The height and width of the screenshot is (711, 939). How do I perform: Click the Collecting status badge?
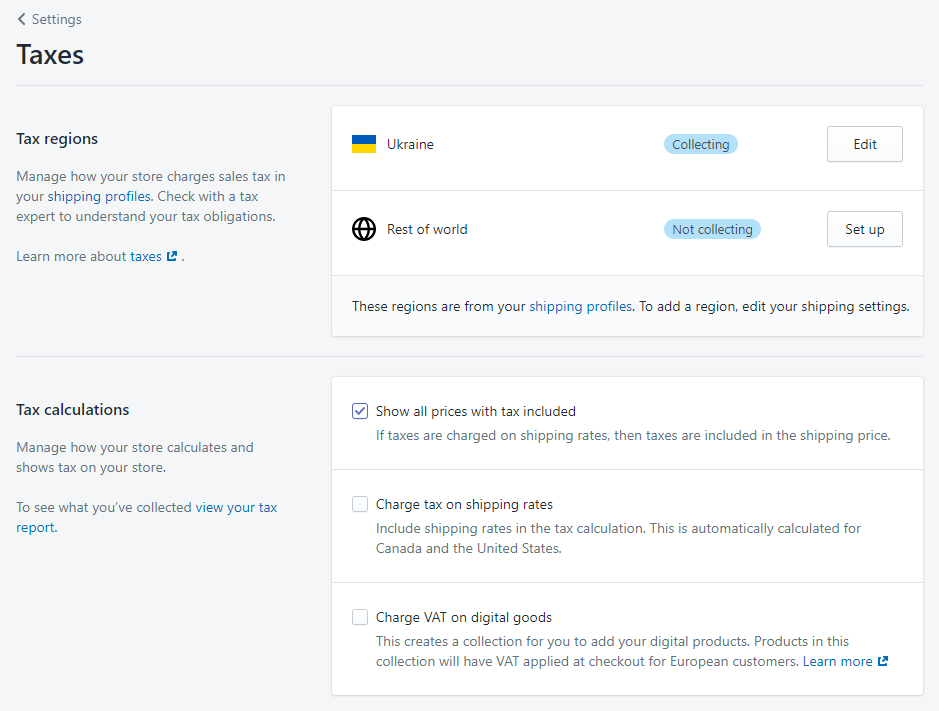tap(700, 144)
